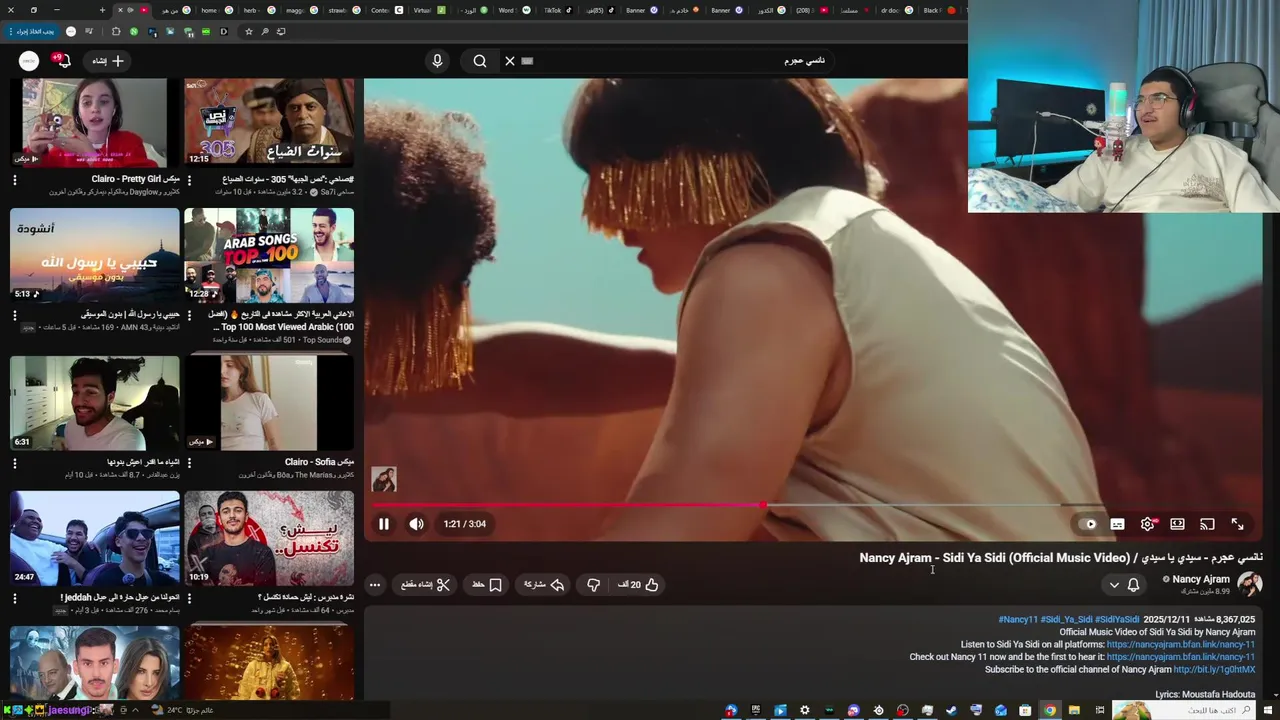Mute the video player volume
Screen dimensions: 1280x720
pos(416,524)
